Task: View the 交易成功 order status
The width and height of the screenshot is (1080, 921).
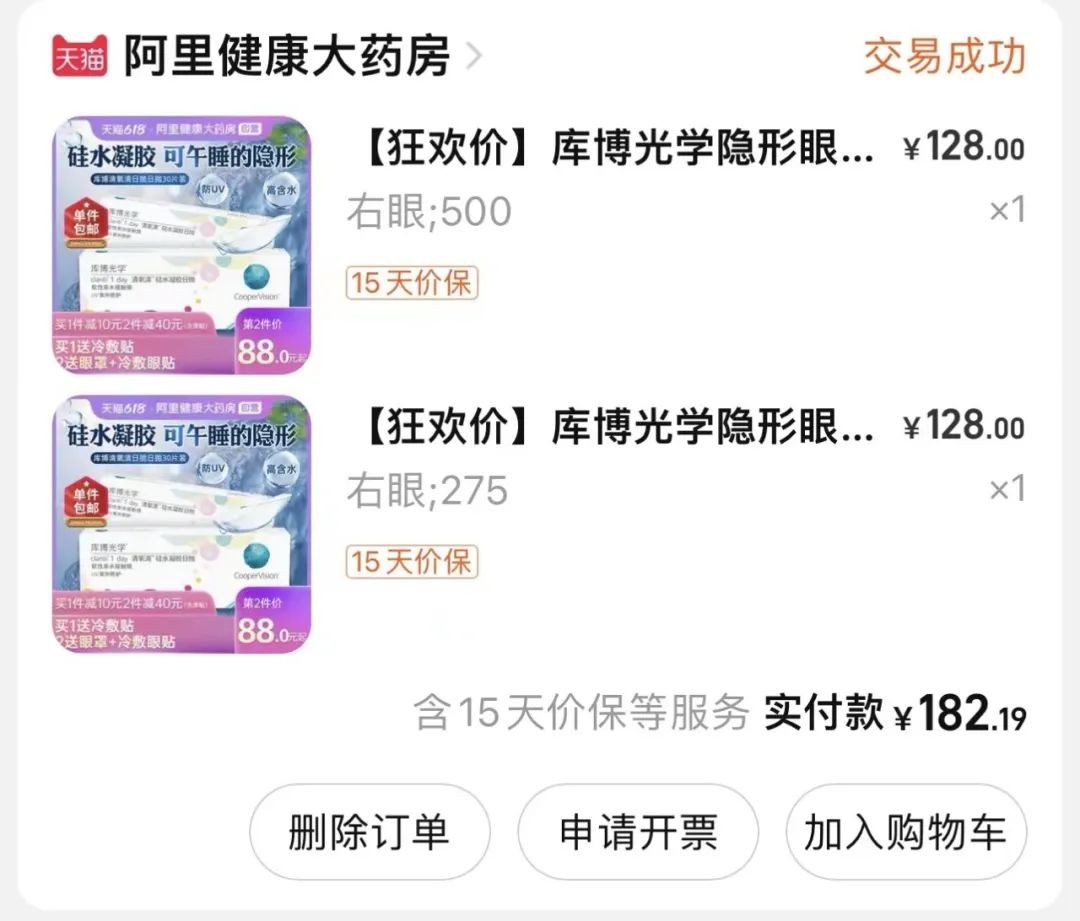Action: (944, 56)
